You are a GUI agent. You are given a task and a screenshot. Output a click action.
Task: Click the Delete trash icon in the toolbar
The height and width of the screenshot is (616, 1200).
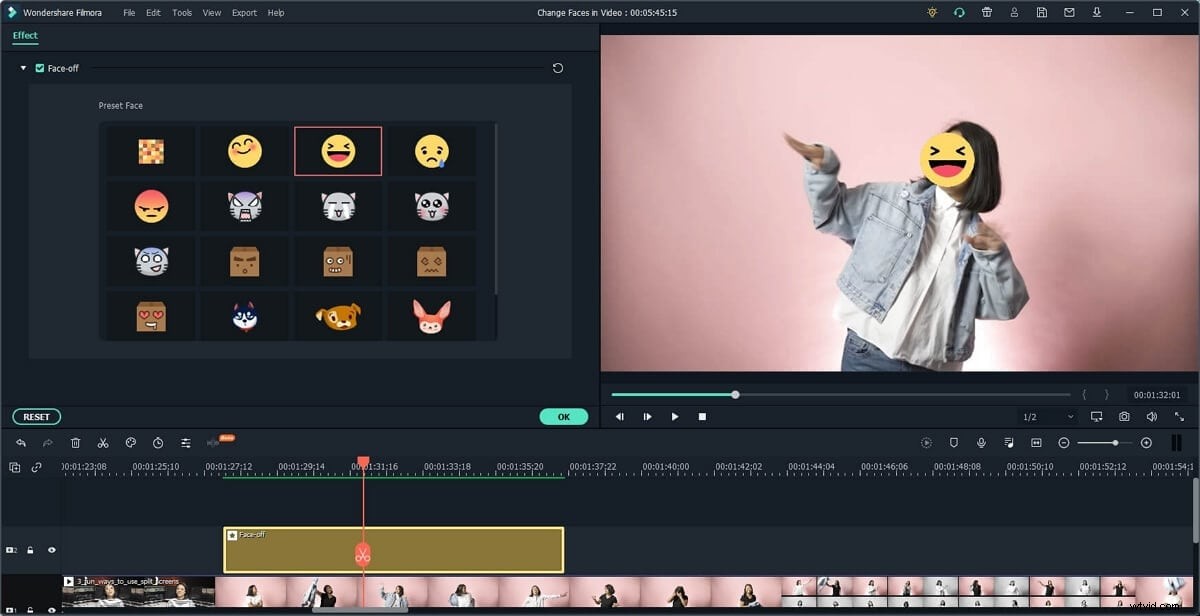[75, 443]
